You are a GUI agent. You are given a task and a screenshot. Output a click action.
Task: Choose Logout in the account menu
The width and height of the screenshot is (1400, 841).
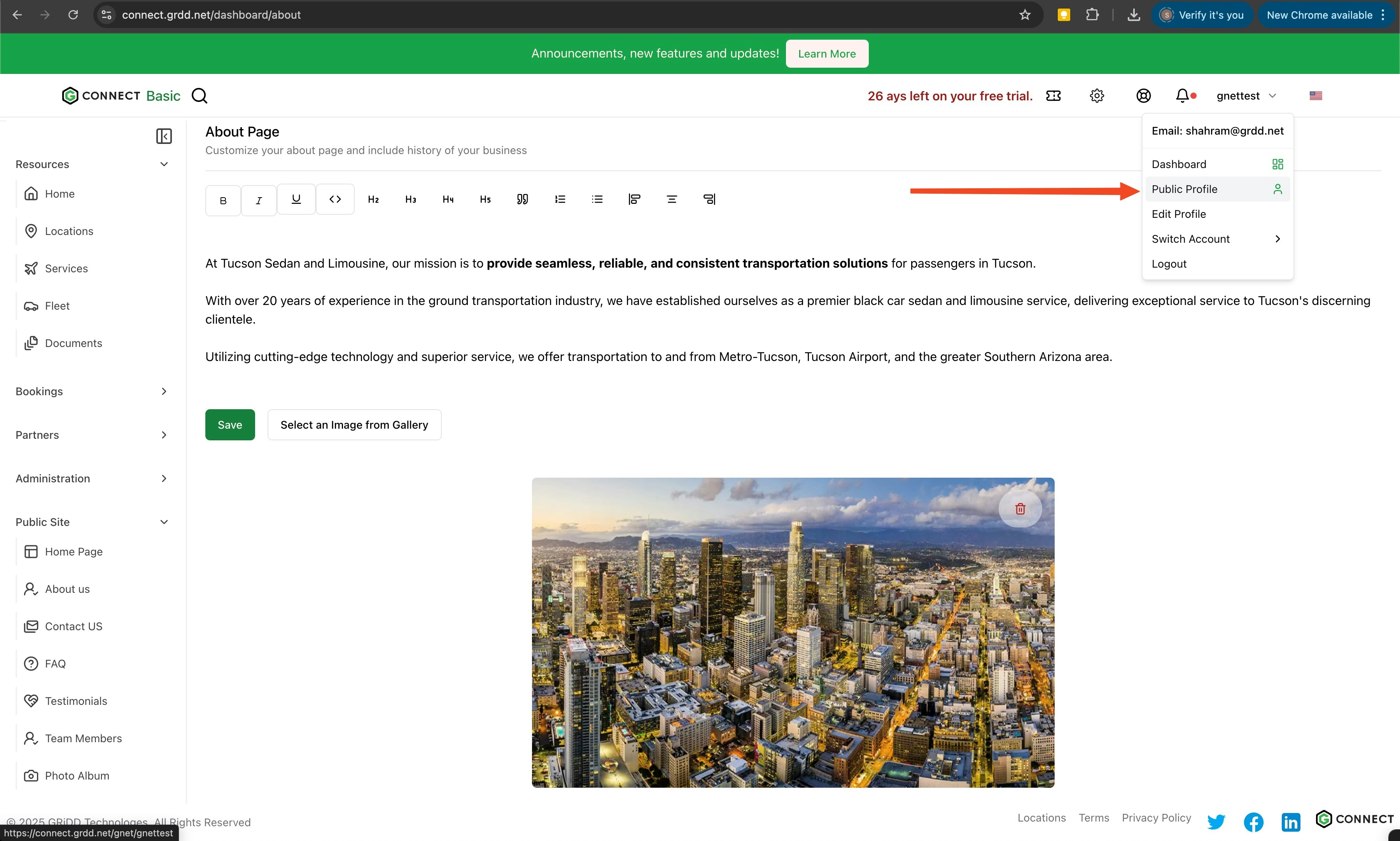pos(1169,263)
